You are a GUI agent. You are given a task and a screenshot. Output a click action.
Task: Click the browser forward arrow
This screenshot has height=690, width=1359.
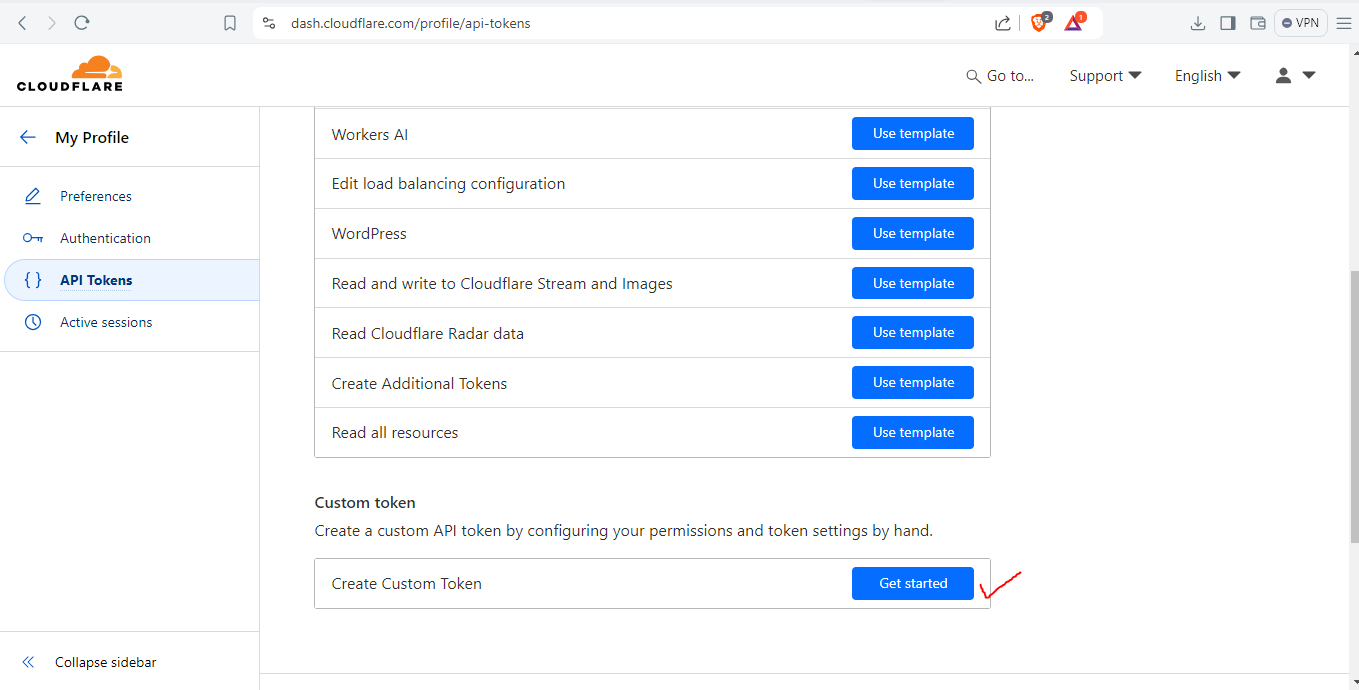[52, 23]
